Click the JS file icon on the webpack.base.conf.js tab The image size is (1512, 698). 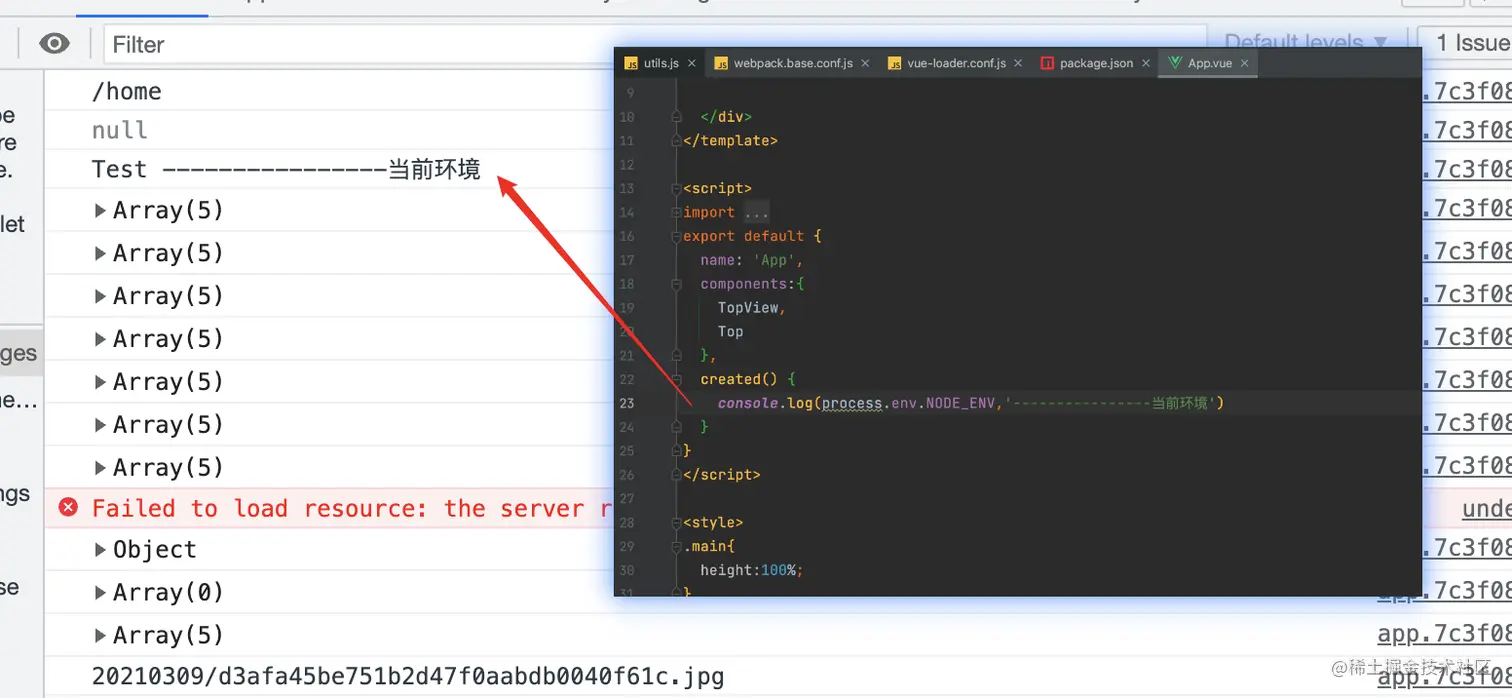(x=721, y=63)
